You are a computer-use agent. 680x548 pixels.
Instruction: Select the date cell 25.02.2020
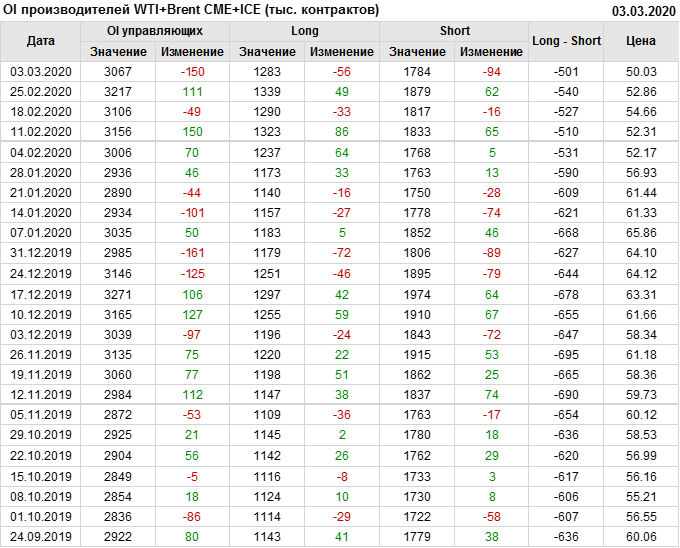point(41,91)
